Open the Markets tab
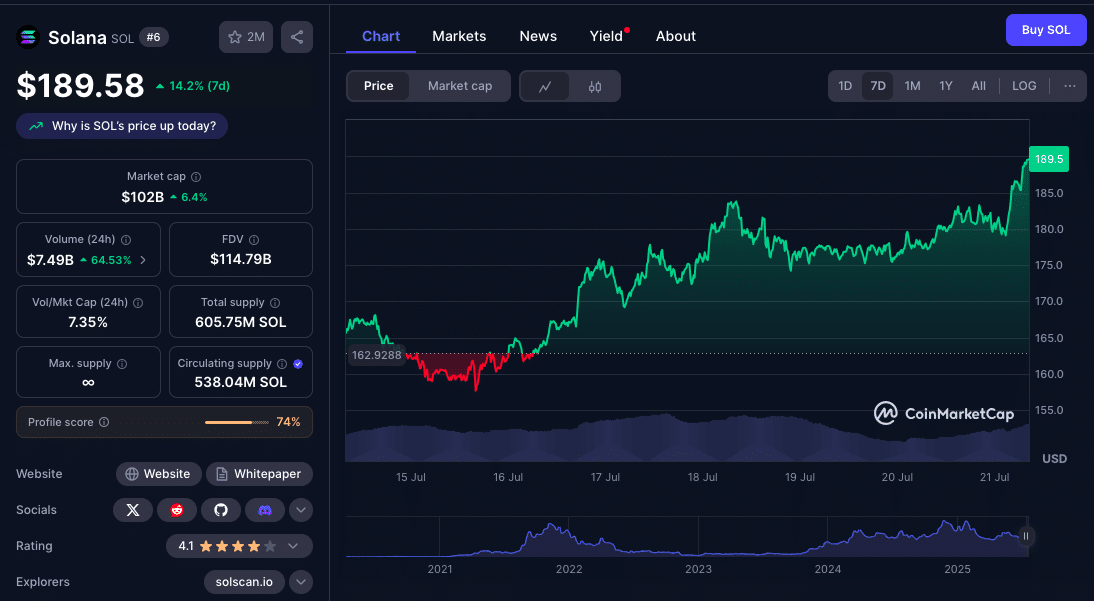This screenshot has height=601, width=1094. (459, 36)
